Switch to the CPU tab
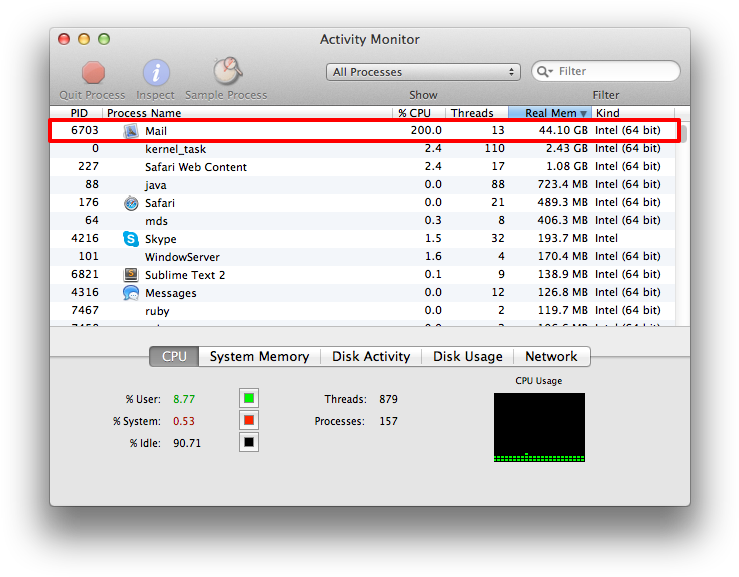 pos(174,356)
